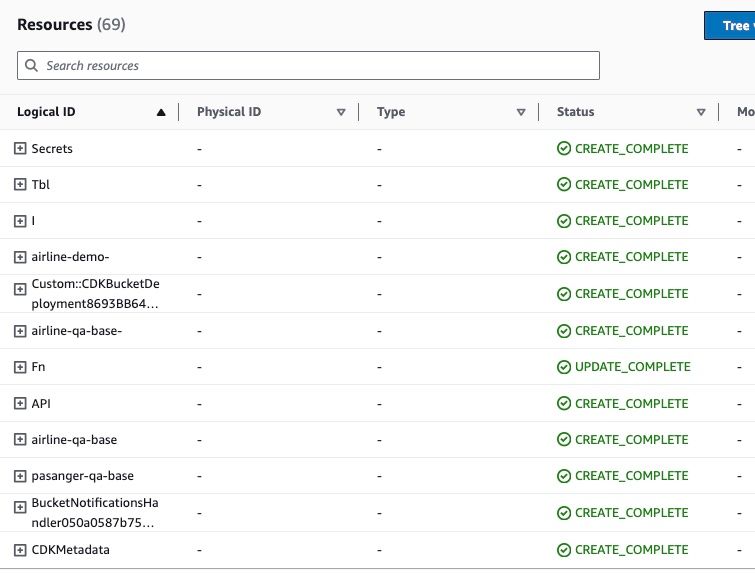Screen dimensions: 755x574
Task: Sort by Logical ID ascending arrow
Action: click(x=161, y=112)
